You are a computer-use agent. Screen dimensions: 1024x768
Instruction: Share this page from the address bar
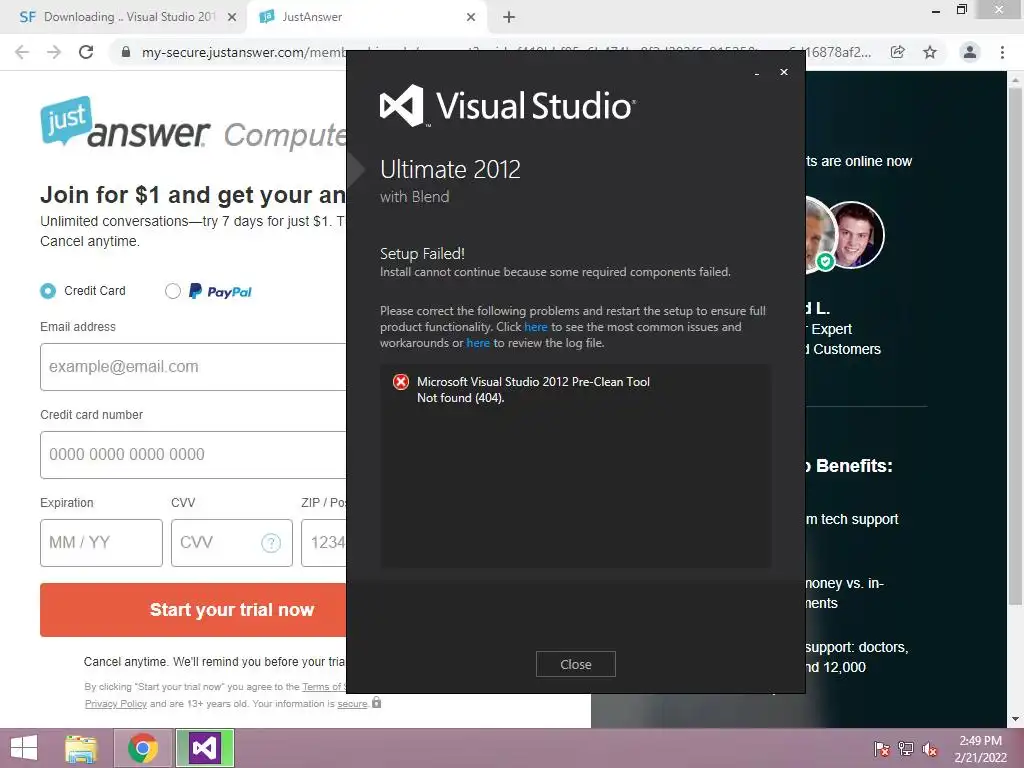point(898,52)
